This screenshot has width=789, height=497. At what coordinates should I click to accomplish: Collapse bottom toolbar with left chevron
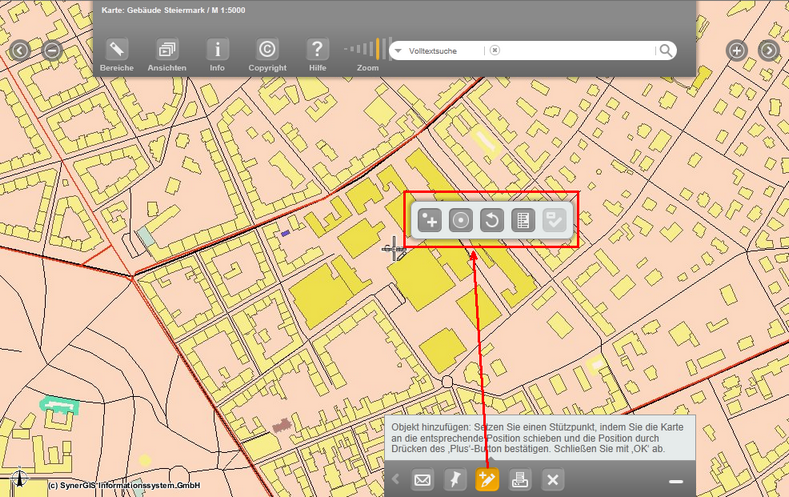pos(396,481)
